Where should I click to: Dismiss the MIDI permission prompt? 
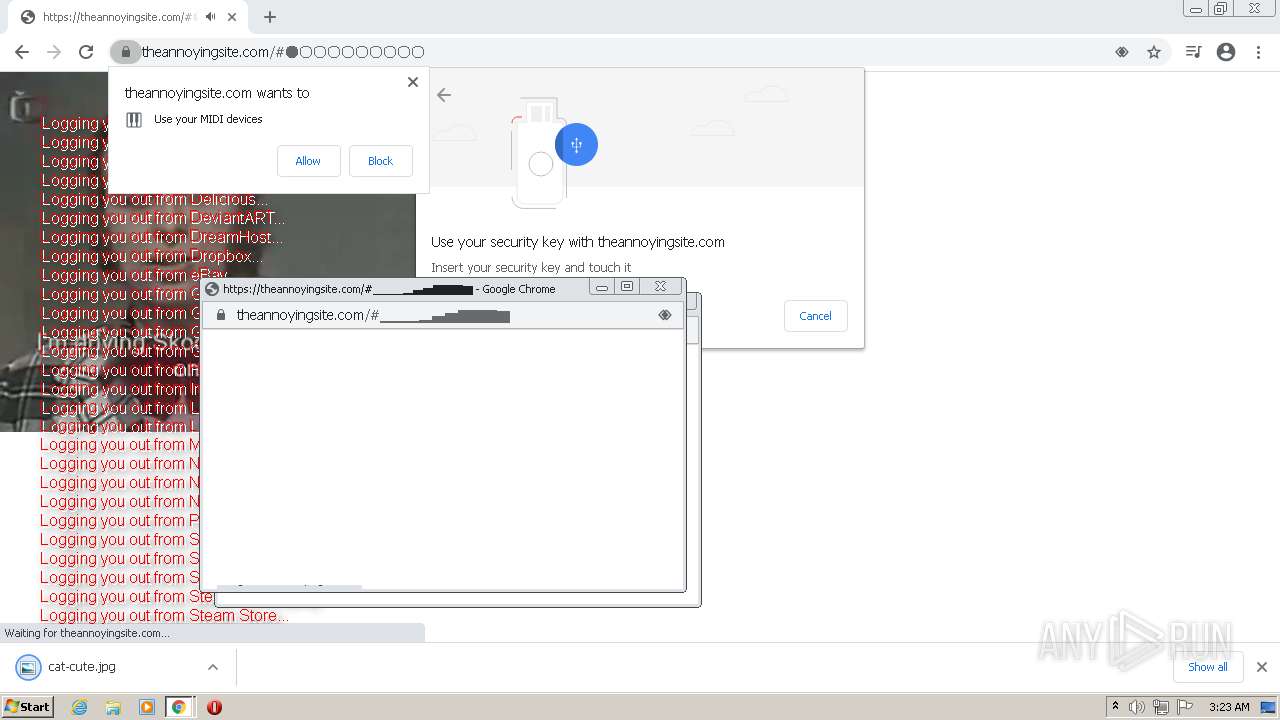pyautogui.click(x=413, y=82)
